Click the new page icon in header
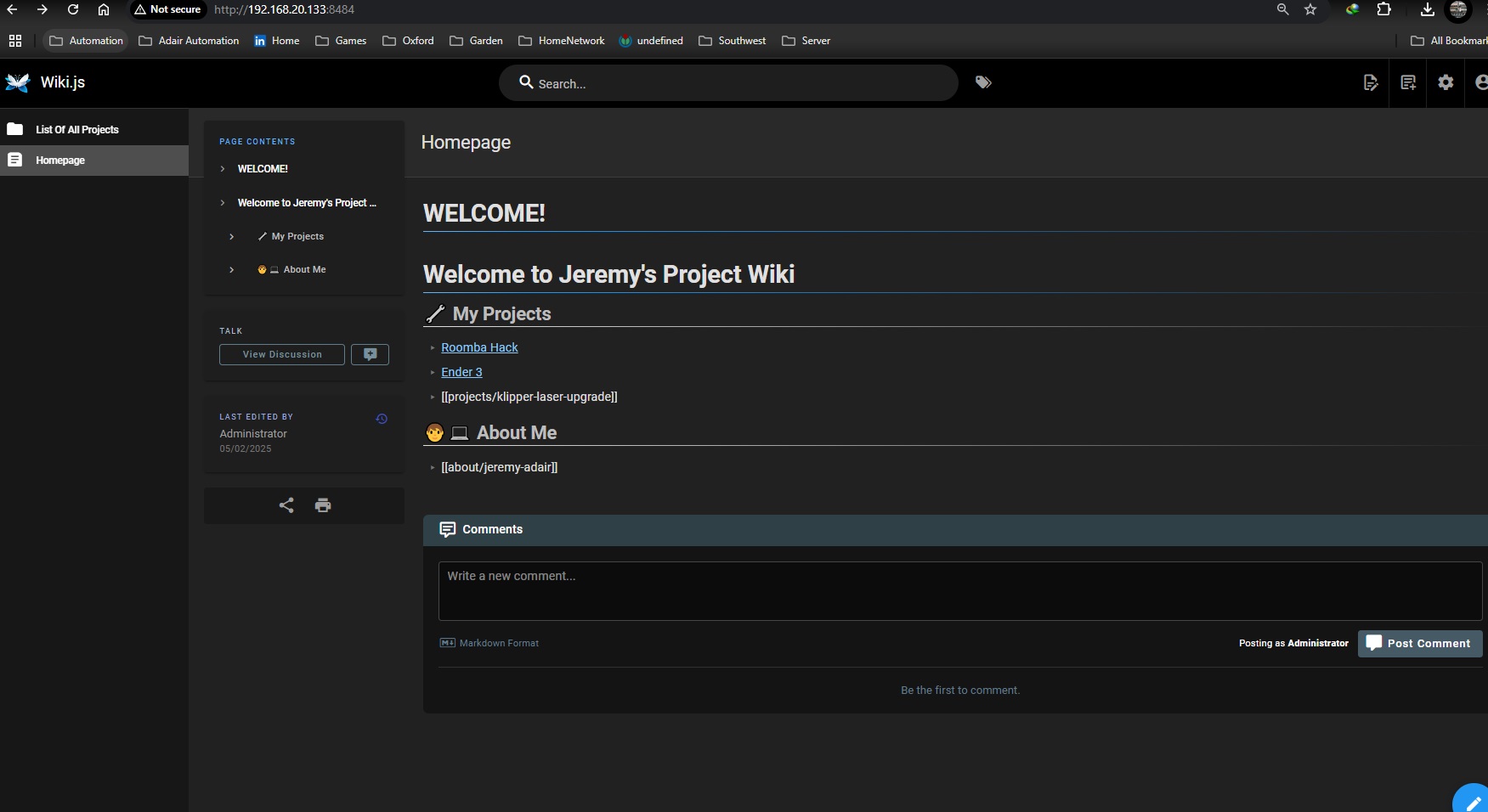 tap(1408, 82)
